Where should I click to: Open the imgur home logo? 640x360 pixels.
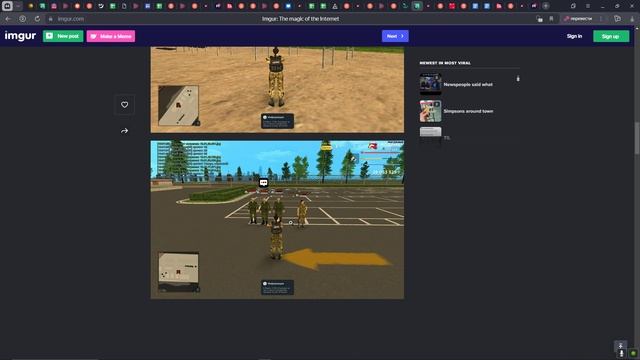click(x=20, y=36)
